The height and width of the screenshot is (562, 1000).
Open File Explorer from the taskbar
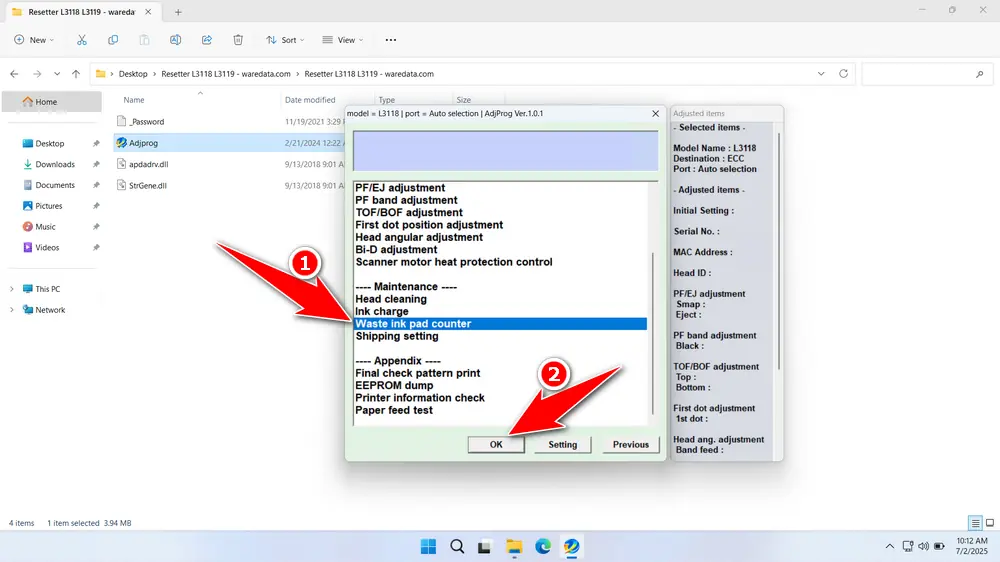coord(514,547)
